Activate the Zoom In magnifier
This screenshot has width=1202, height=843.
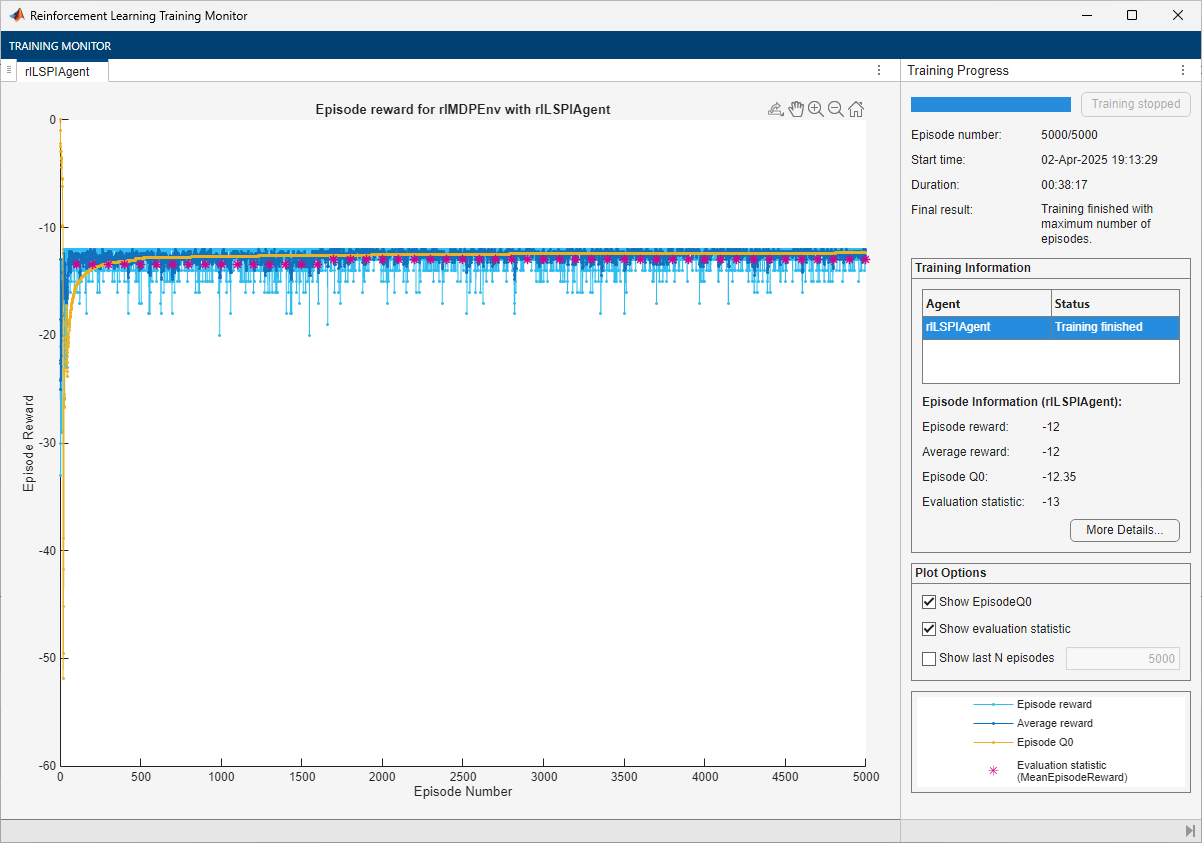816,110
